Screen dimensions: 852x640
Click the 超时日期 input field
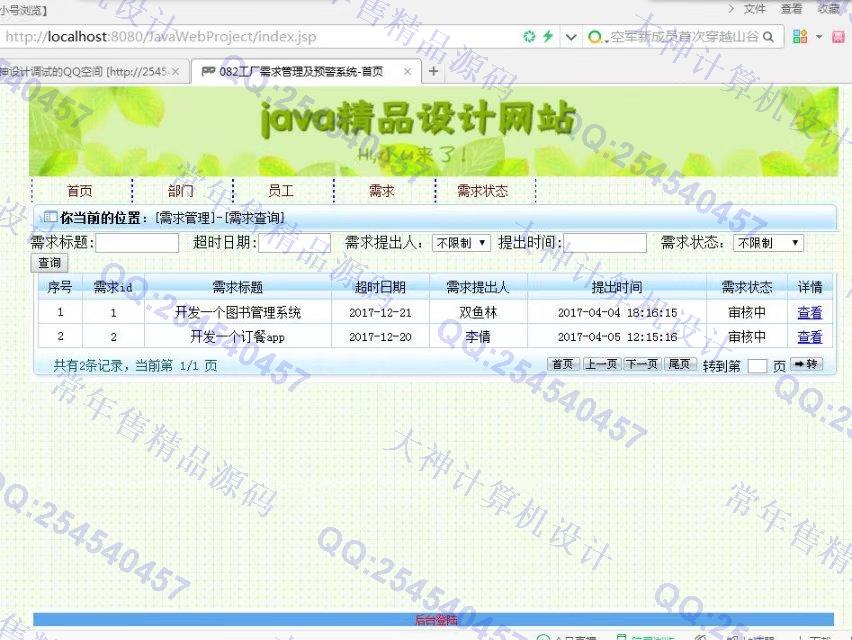tap(294, 243)
